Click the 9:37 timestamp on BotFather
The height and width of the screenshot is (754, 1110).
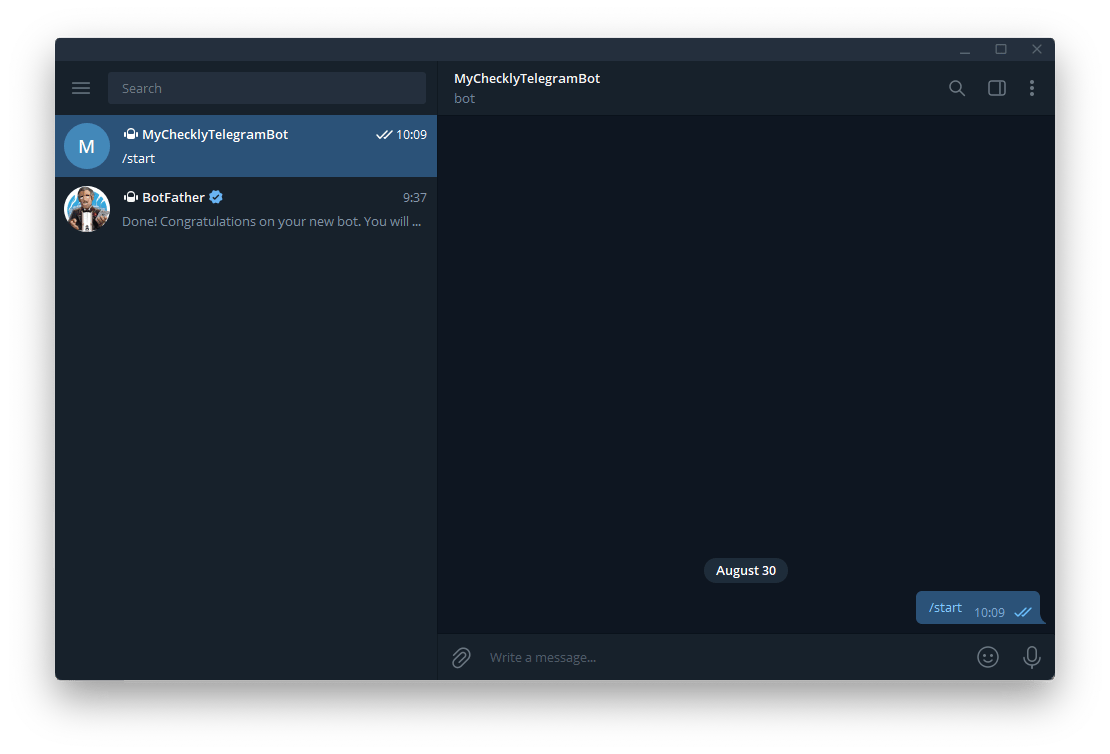pyautogui.click(x=415, y=198)
